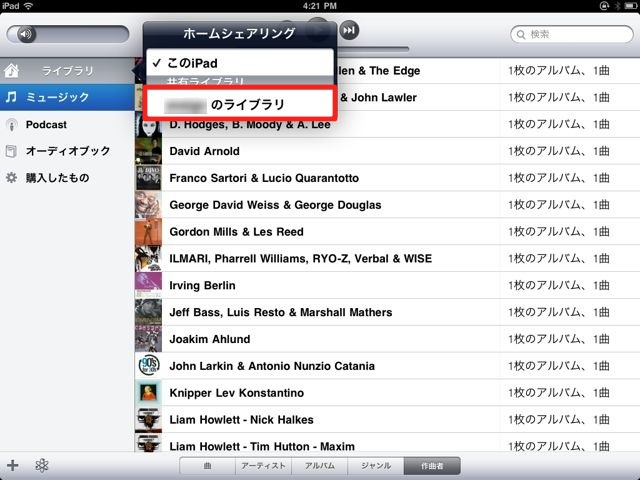
Task: Click the plus add playlist icon
Action: pyautogui.click(x=12, y=465)
